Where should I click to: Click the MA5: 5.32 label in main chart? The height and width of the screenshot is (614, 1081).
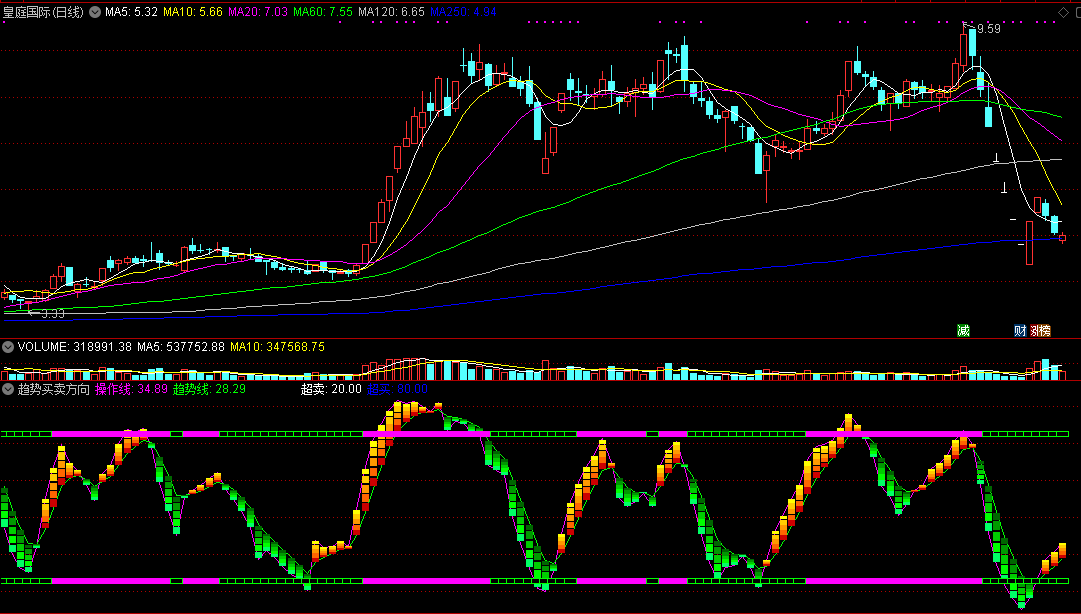(132, 12)
